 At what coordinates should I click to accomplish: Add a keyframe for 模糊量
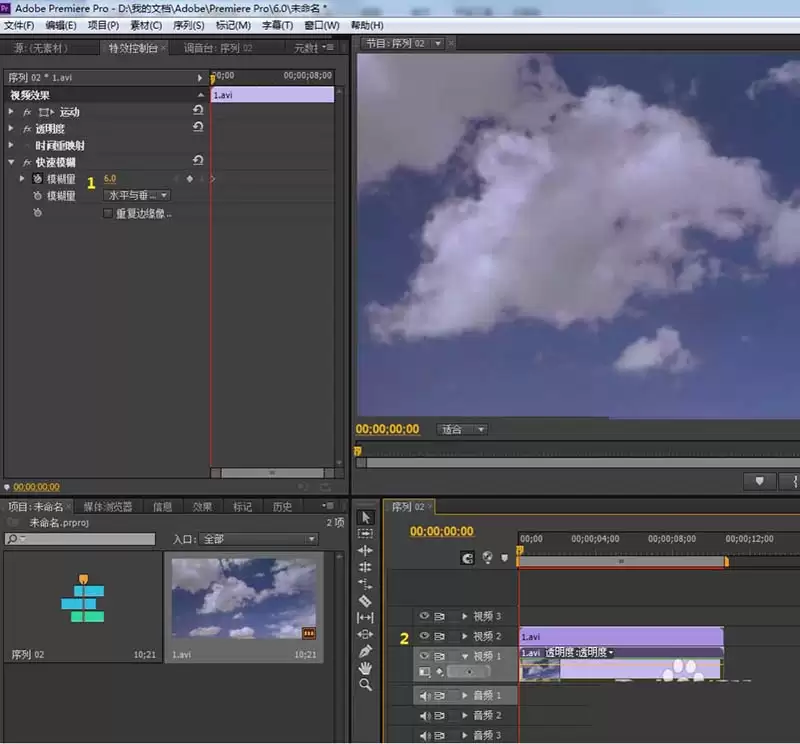[190, 179]
